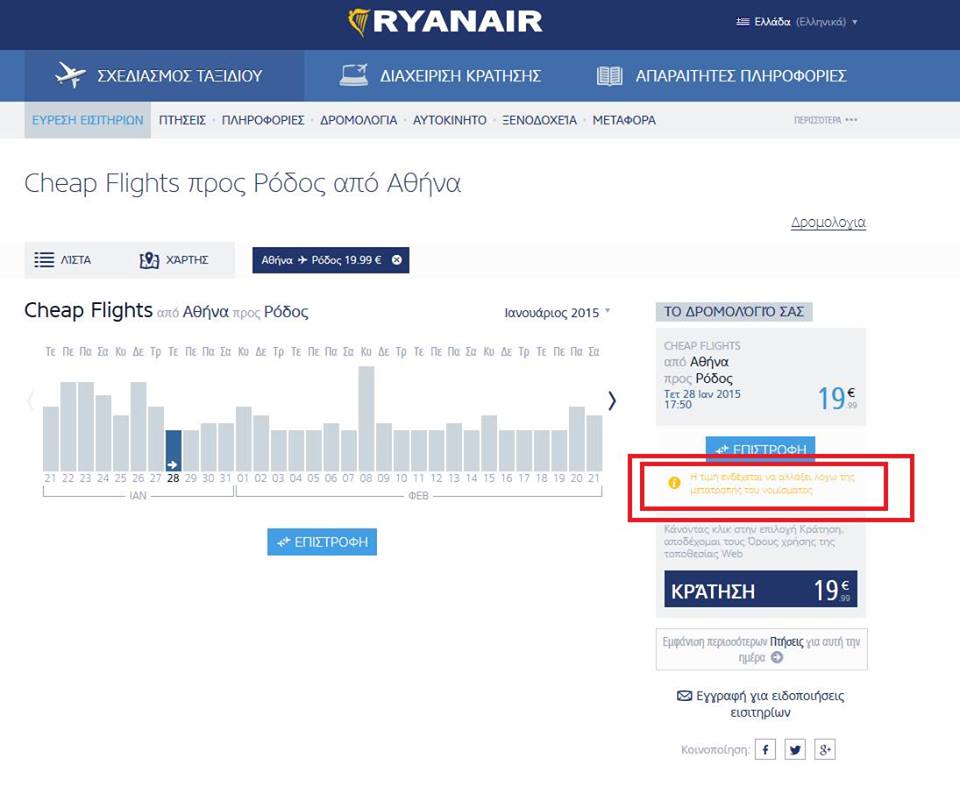
Task: Click the yellow info icon beside the price warning
Action: point(674,483)
